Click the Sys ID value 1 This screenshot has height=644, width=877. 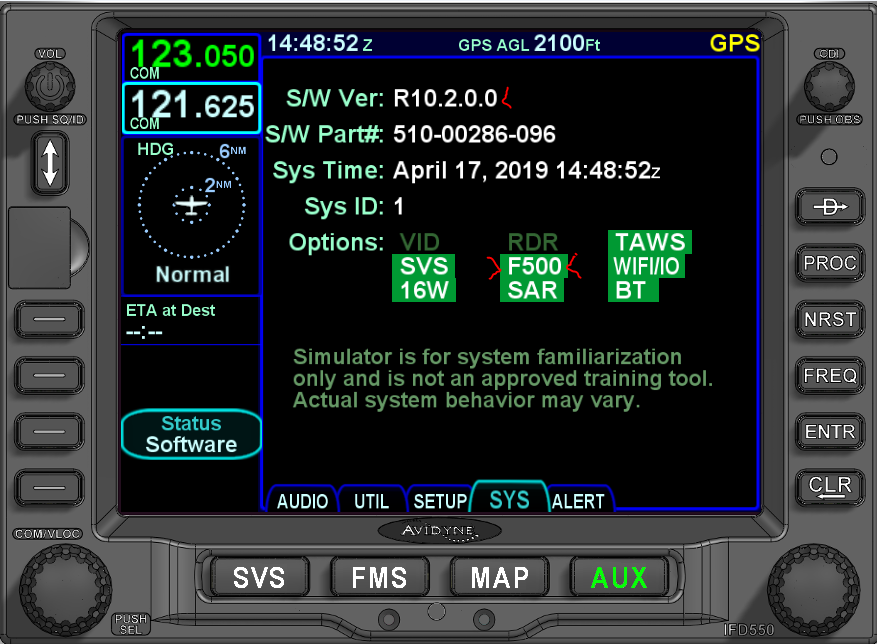398,206
